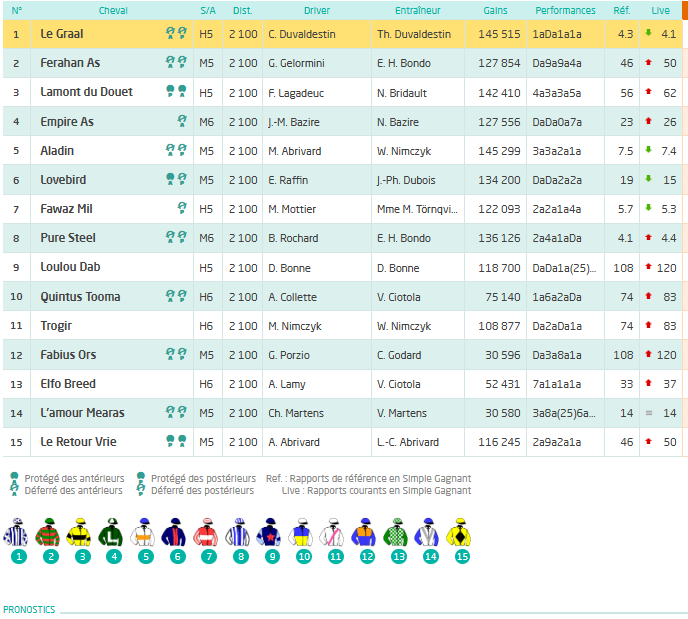Open the Pronostics section heading

[x=29, y=609]
